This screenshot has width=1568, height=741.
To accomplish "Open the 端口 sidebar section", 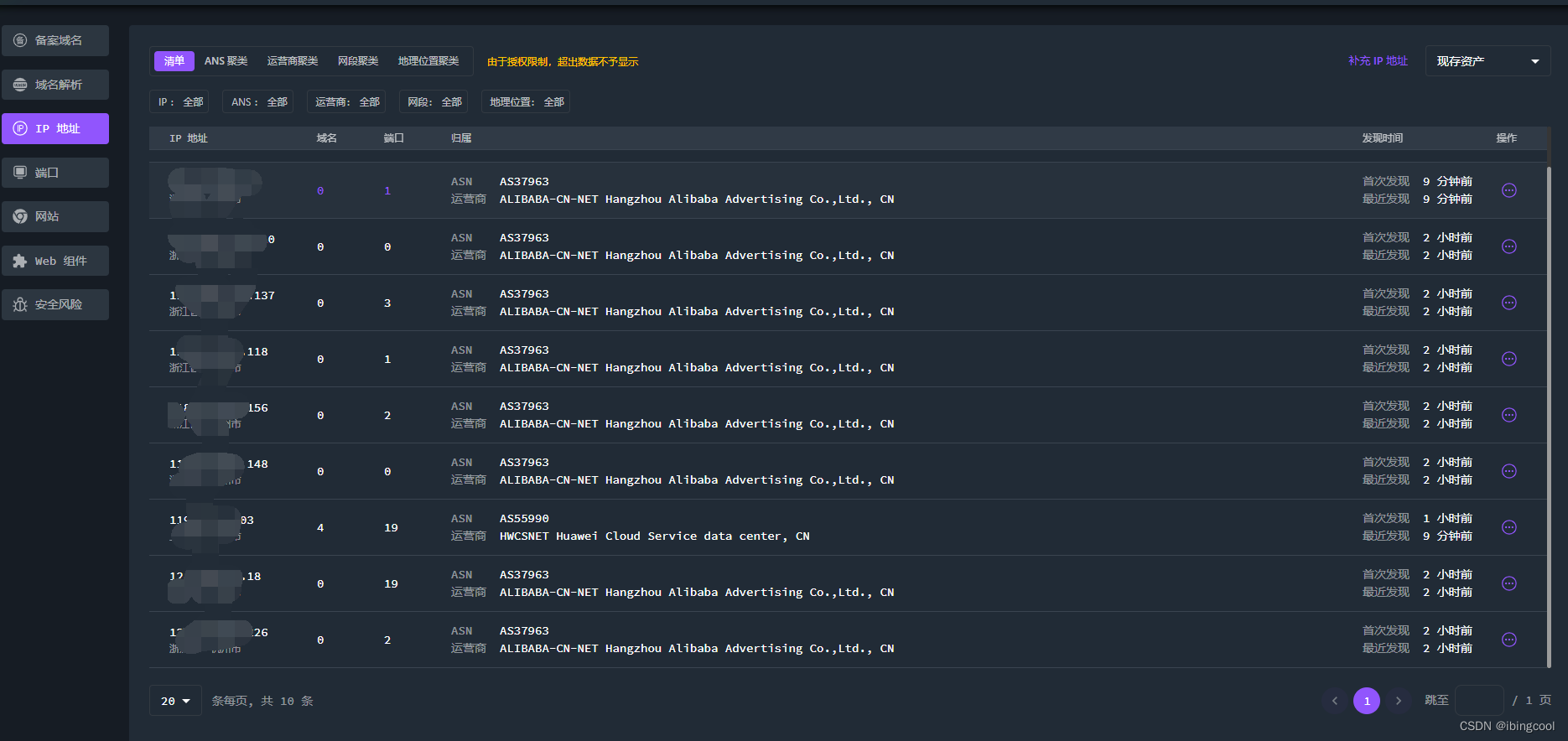I will point(55,173).
